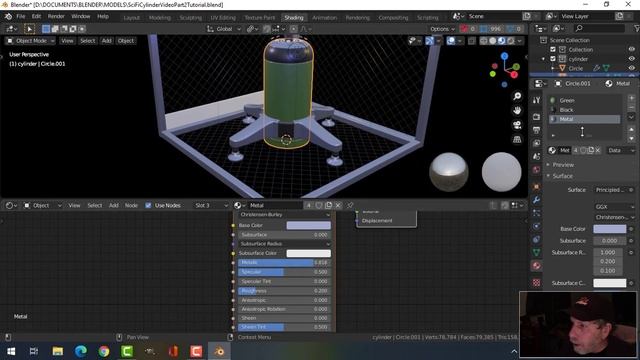Image resolution: width=640 pixels, height=360 pixels.
Task: Move material slot down arrow
Action: [x=631, y=138]
